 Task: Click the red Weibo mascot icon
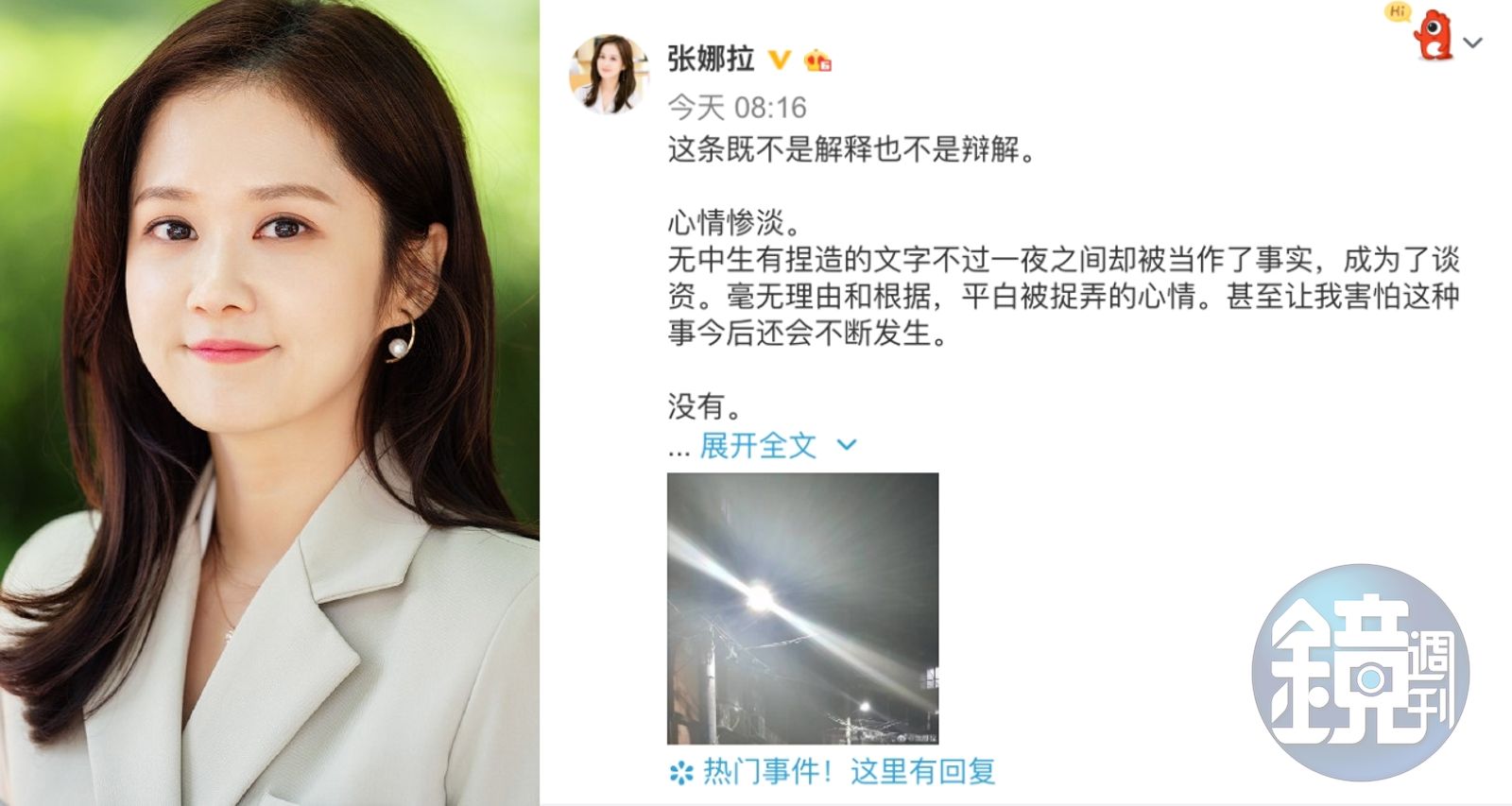point(1435,36)
